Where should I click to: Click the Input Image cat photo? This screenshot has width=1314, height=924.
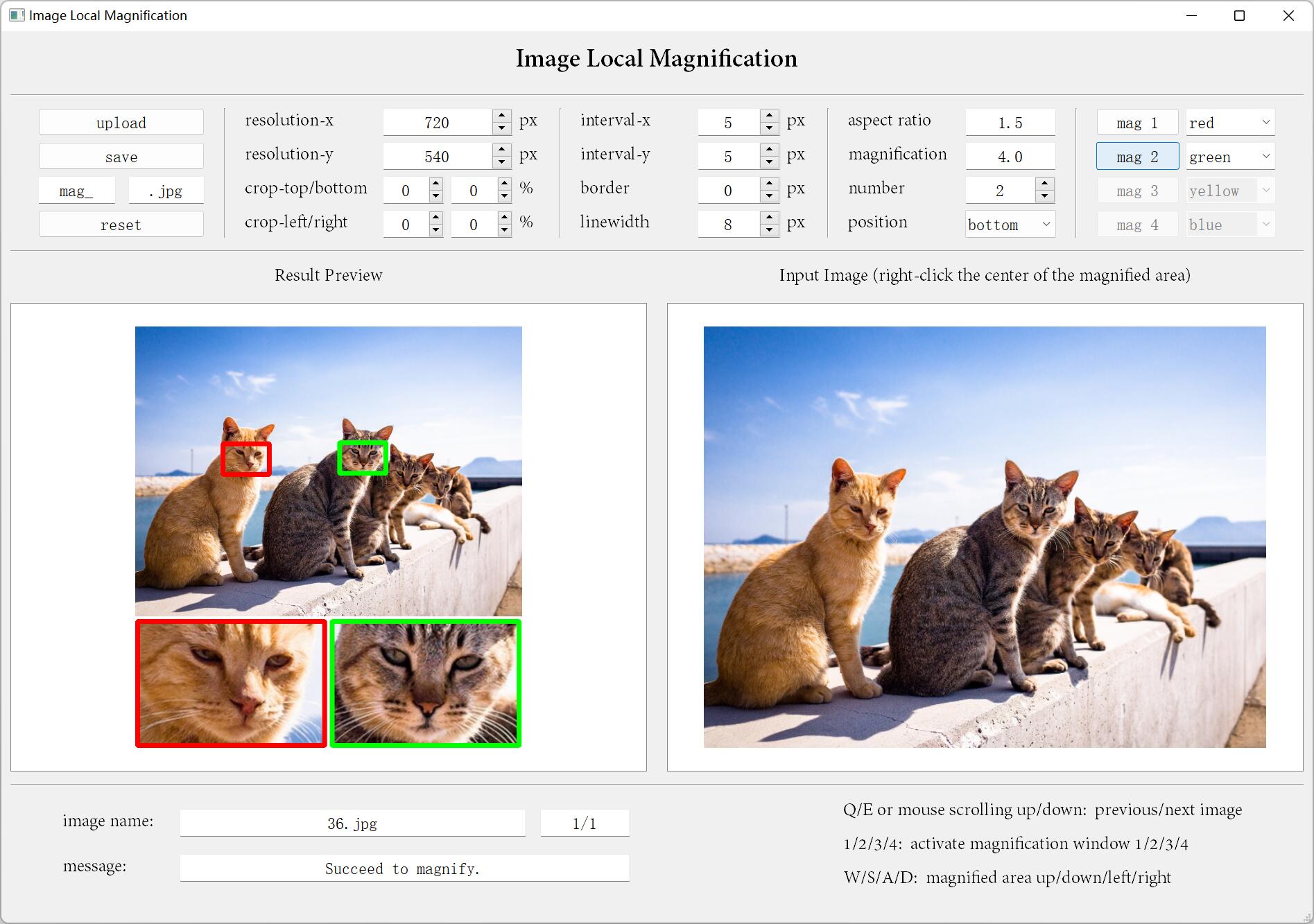pyautogui.click(x=985, y=537)
